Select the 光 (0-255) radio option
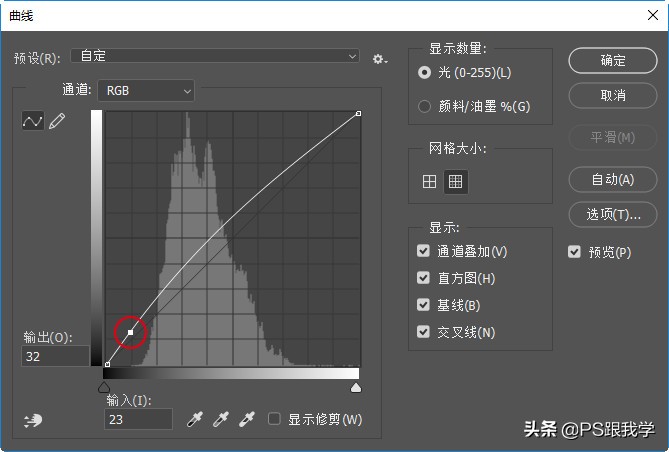The image size is (669, 452). [x=424, y=73]
